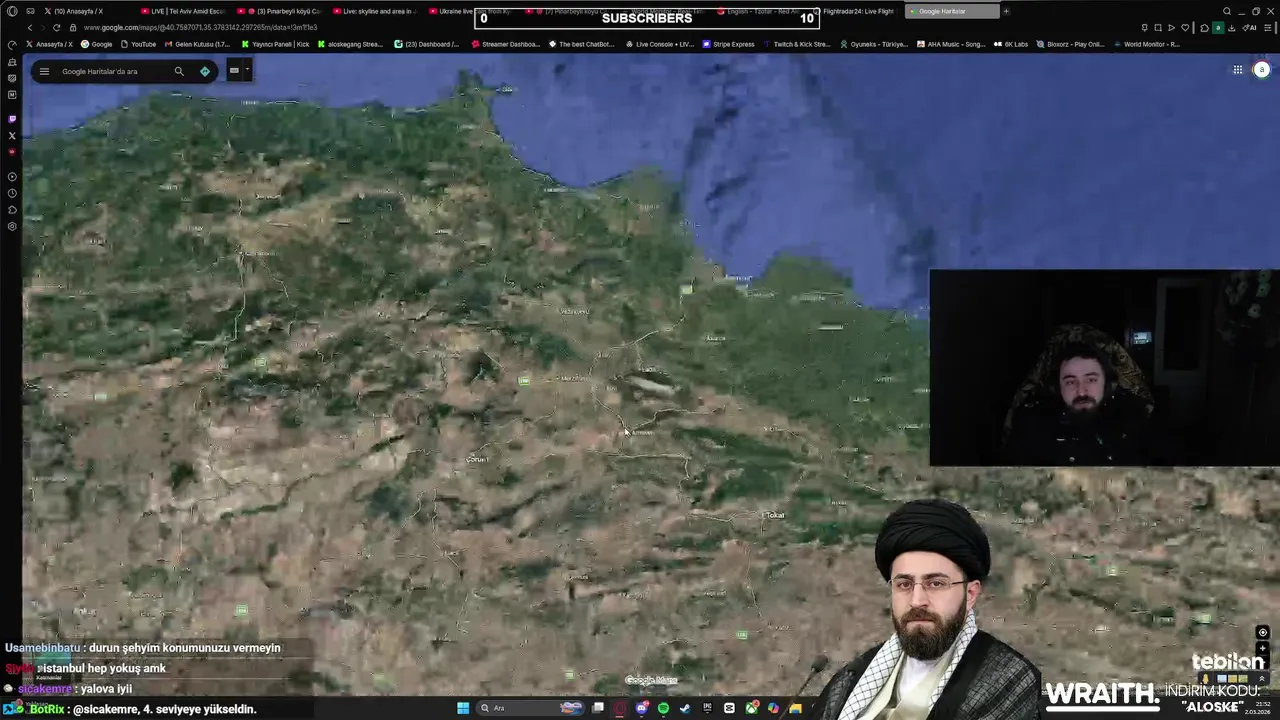Open a new browser tab with plus
Image resolution: width=1280 pixels, height=720 pixels.
click(x=1006, y=11)
